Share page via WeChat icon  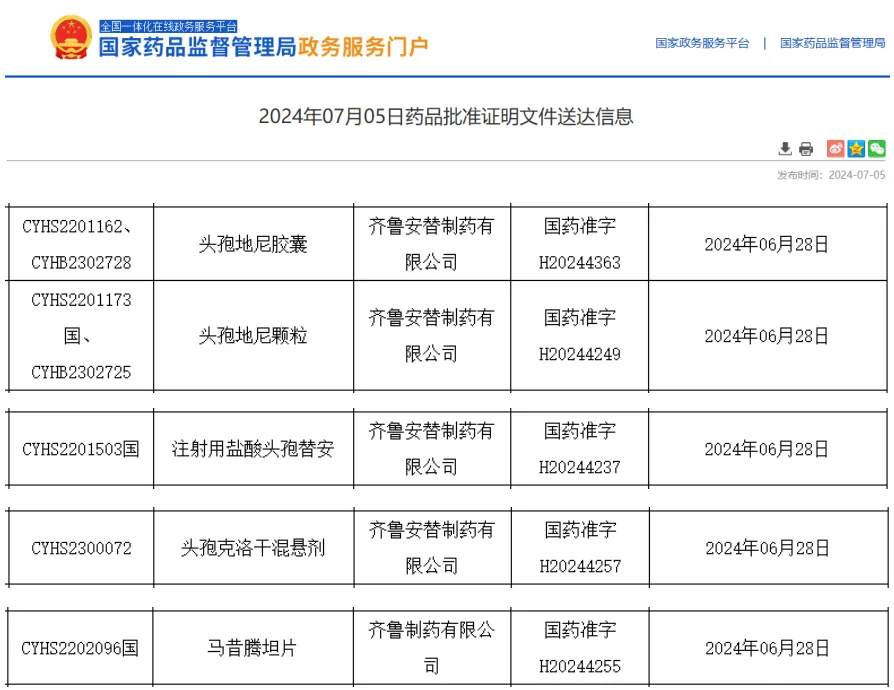(x=877, y=149)
